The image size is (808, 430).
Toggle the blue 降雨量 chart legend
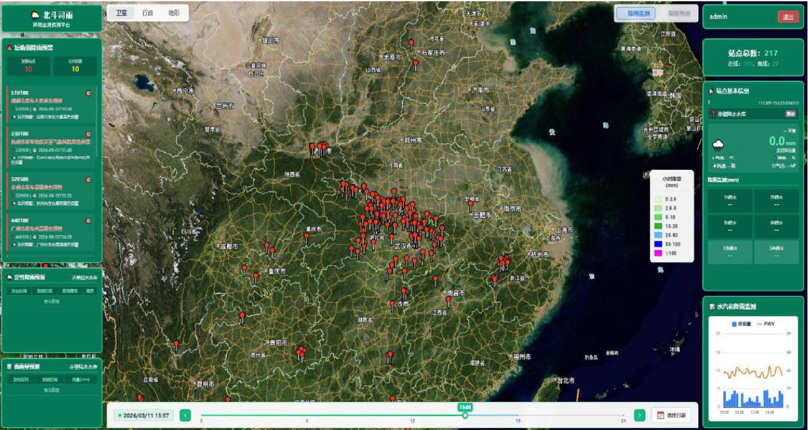click(x=740, y=324)
